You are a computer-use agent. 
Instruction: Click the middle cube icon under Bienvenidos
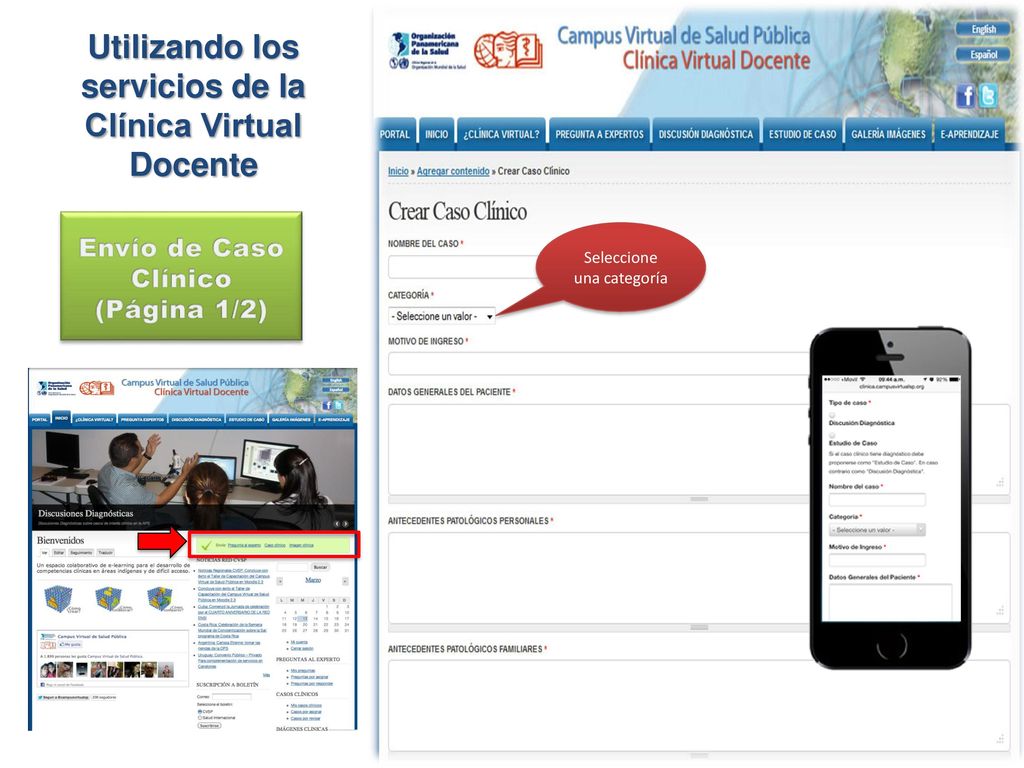tap(111, 599)
